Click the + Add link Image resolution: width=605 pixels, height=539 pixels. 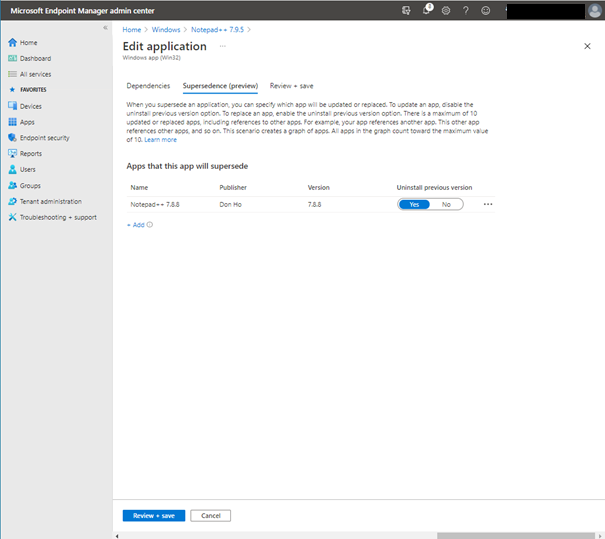click(136, 225)
